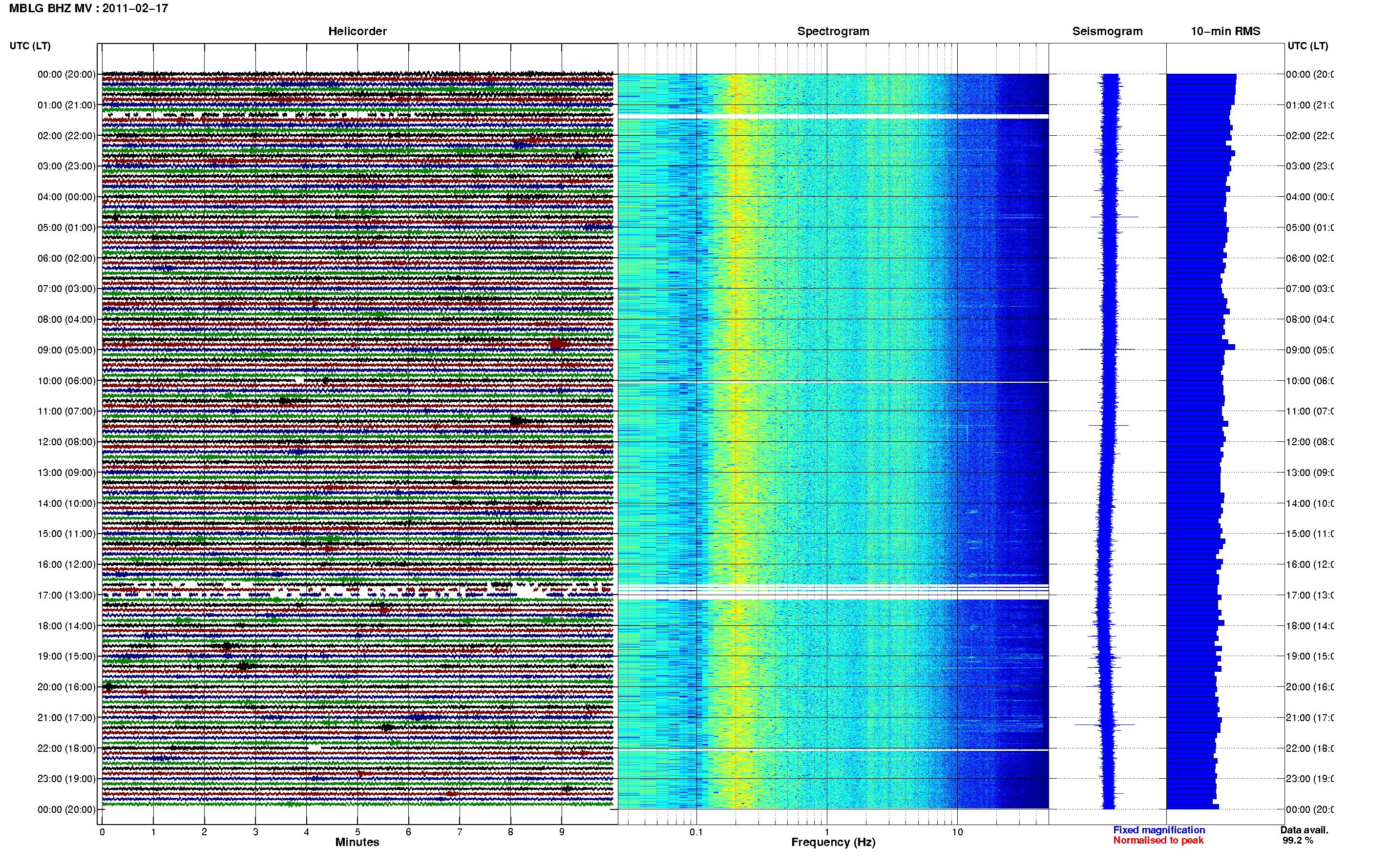This screenshot has width=1389, height=868.
Task: Click the white data gap band after 01:00 in spectrogram
Action: 833,117
